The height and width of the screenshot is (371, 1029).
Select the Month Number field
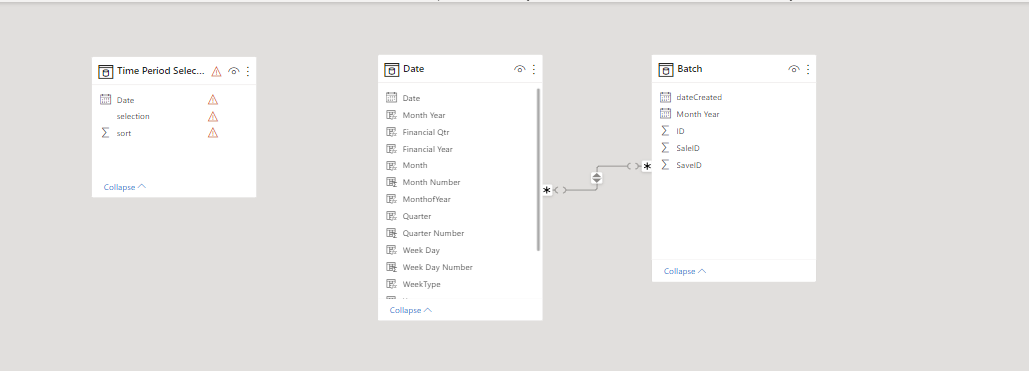coord(432,182)
